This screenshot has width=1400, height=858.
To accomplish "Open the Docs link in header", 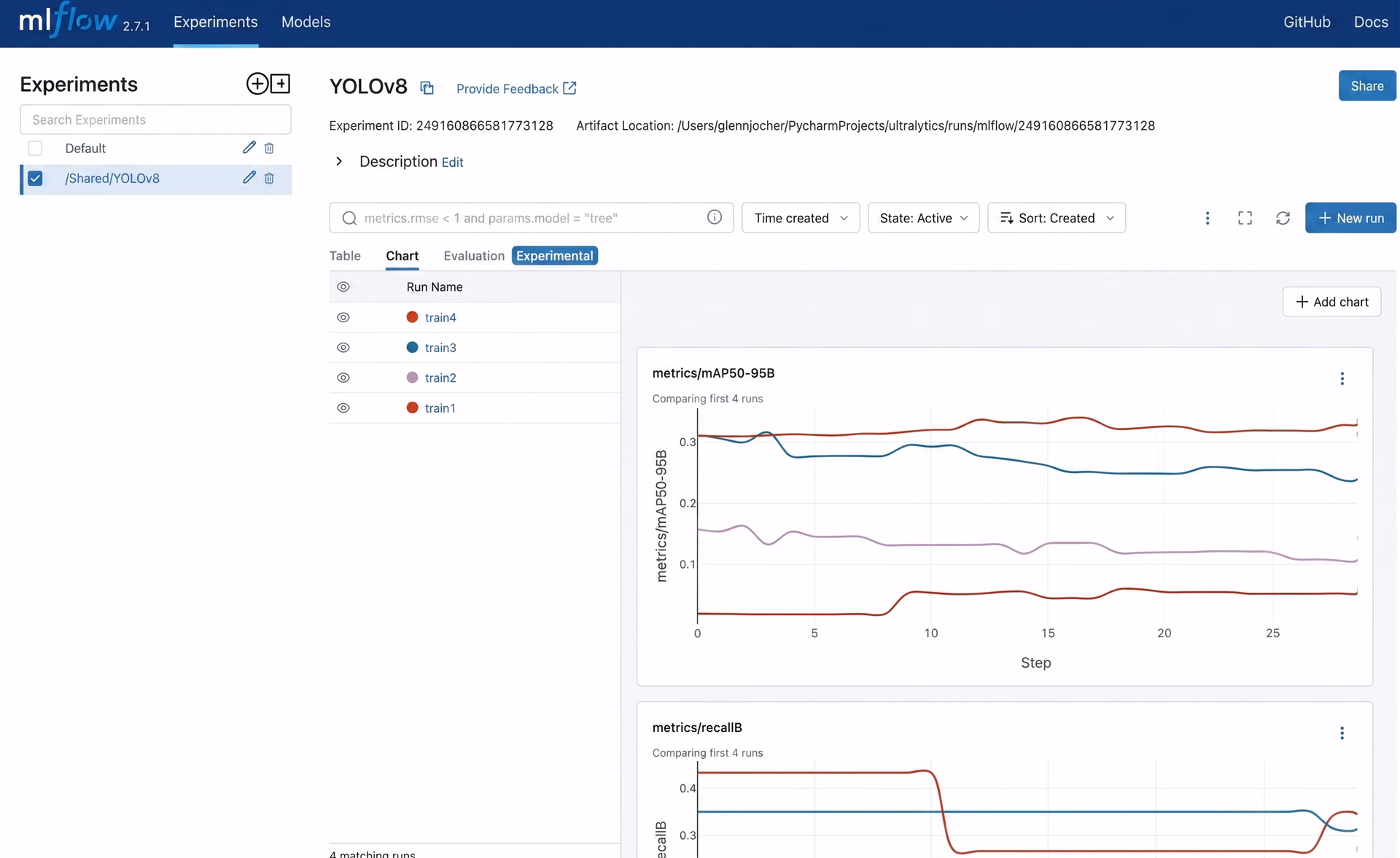I will pyautogui.click(x=1371, y=22).
